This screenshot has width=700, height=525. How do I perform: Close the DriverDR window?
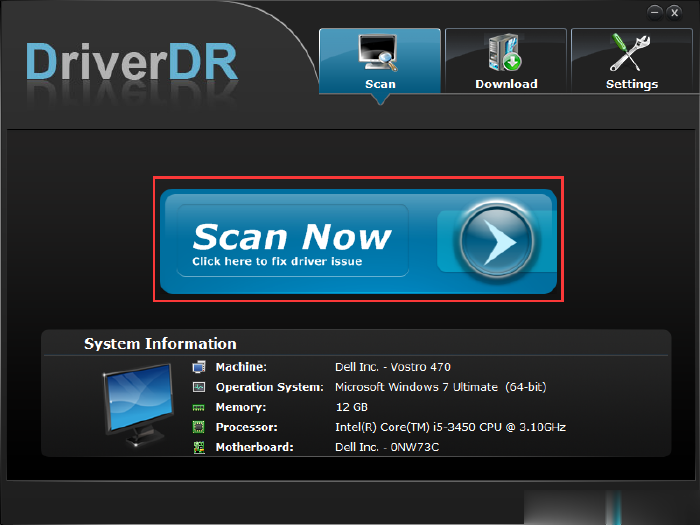675,12
